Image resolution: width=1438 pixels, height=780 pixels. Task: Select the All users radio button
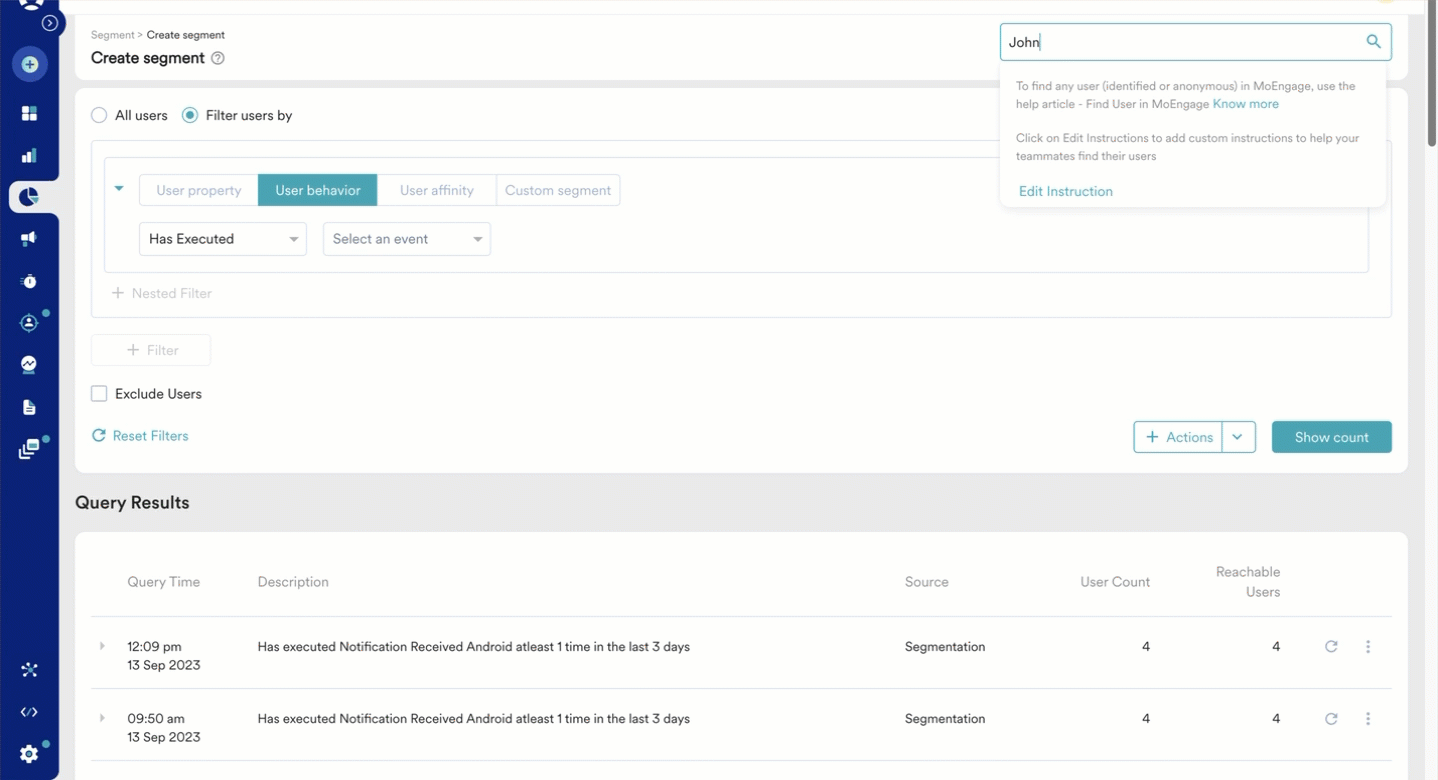click(99, 115)
